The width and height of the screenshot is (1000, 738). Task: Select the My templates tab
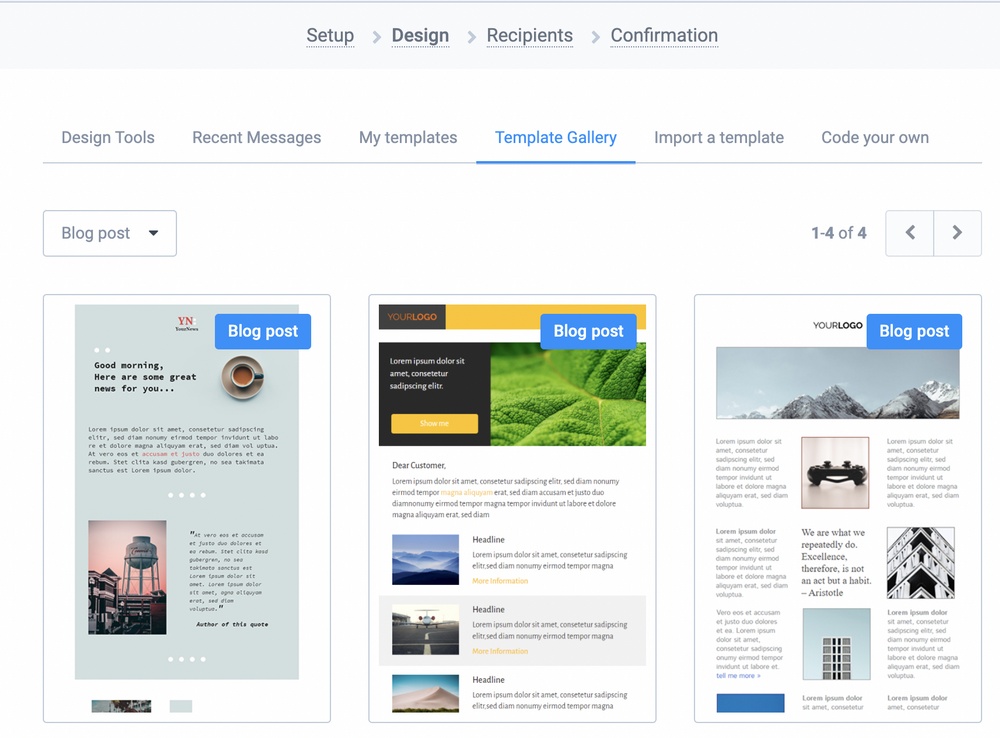[408, 138]
